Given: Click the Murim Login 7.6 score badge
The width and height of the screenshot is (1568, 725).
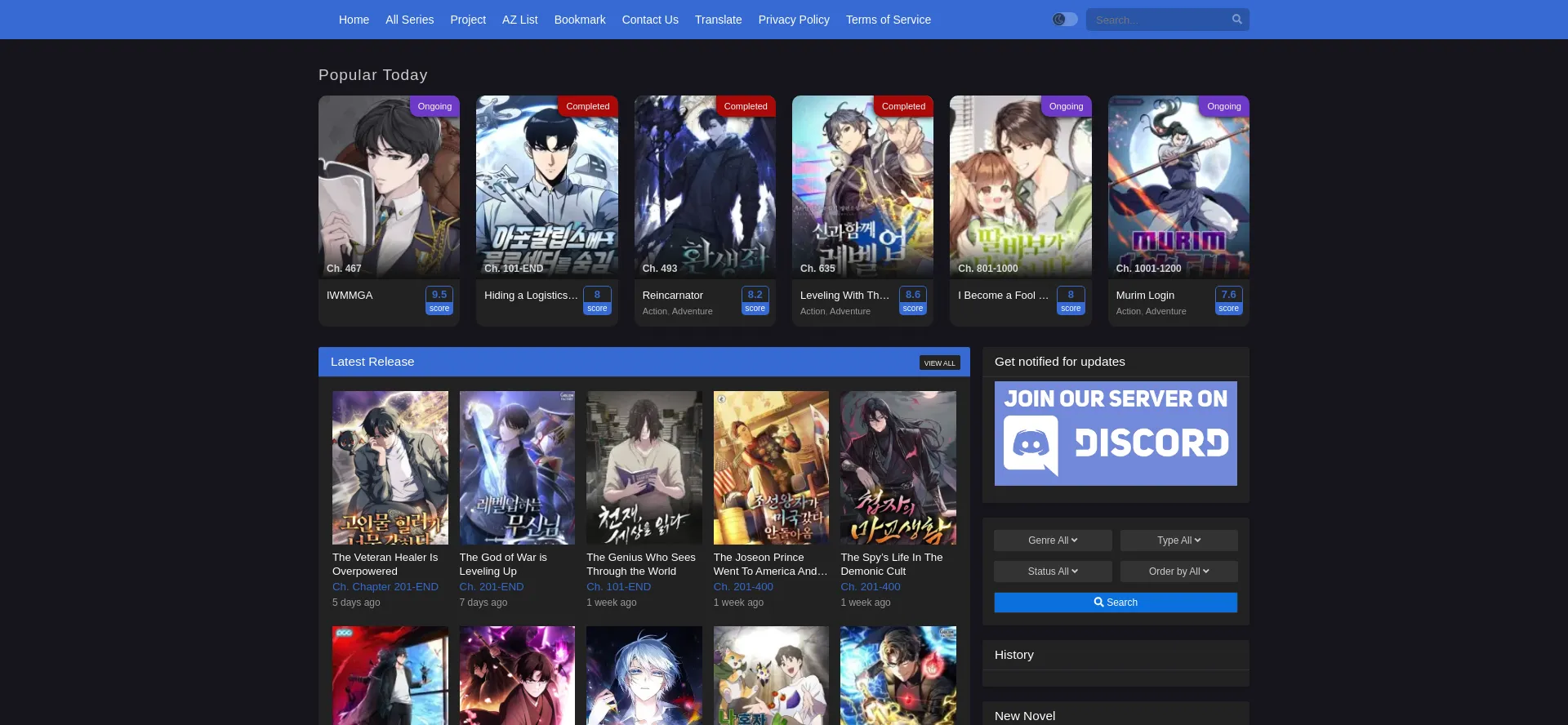Looking at the screenshot, I should (1228, 300).
